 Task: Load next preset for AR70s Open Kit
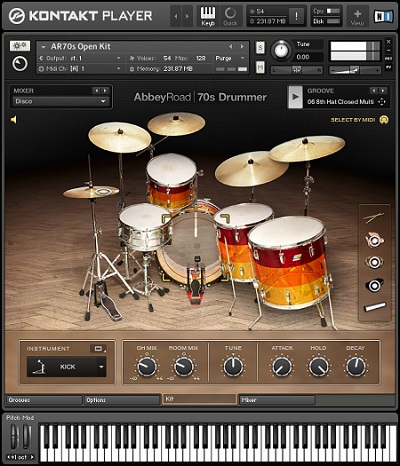click(x=242, y=47)
